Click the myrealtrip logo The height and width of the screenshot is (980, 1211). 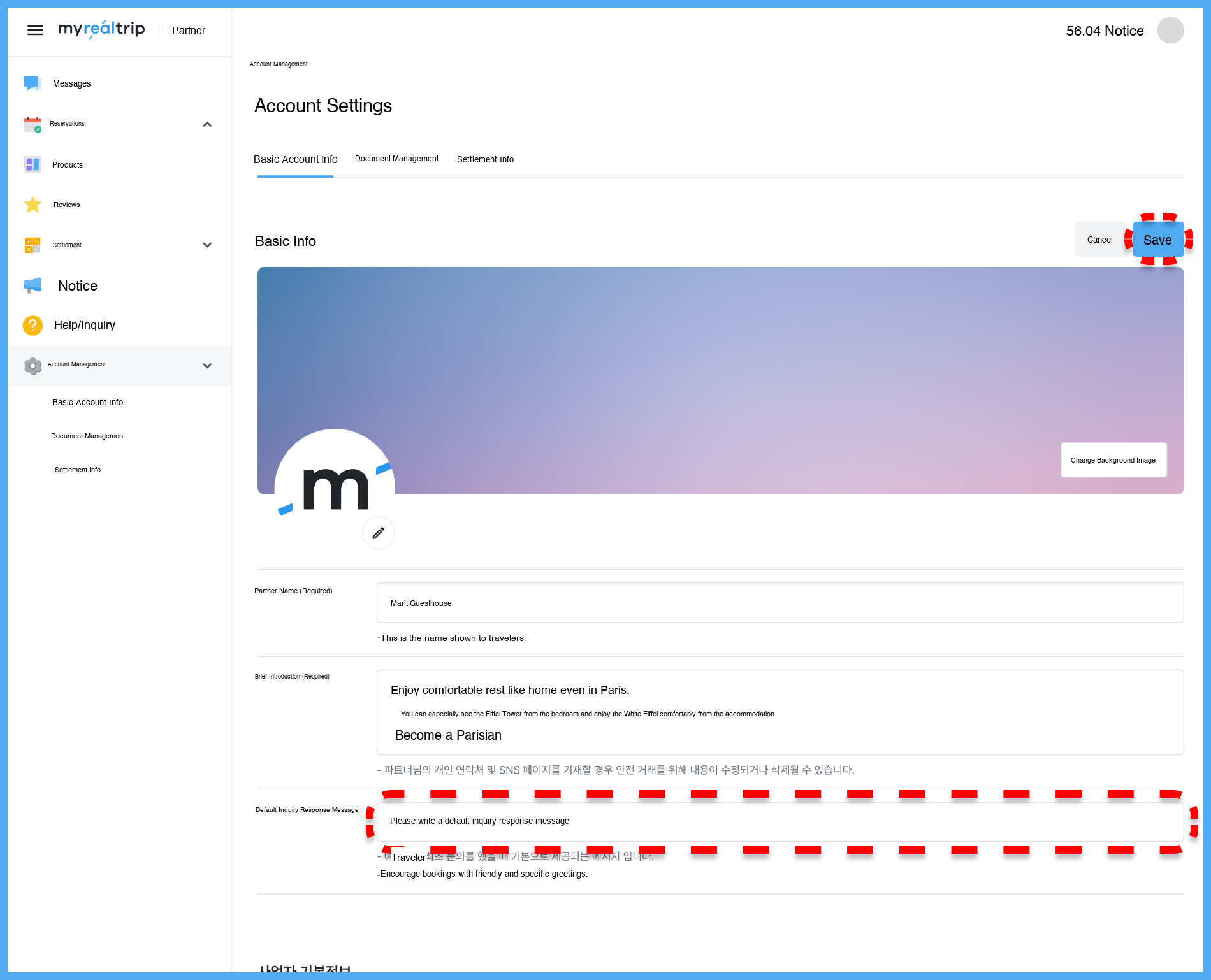[101, 29]
